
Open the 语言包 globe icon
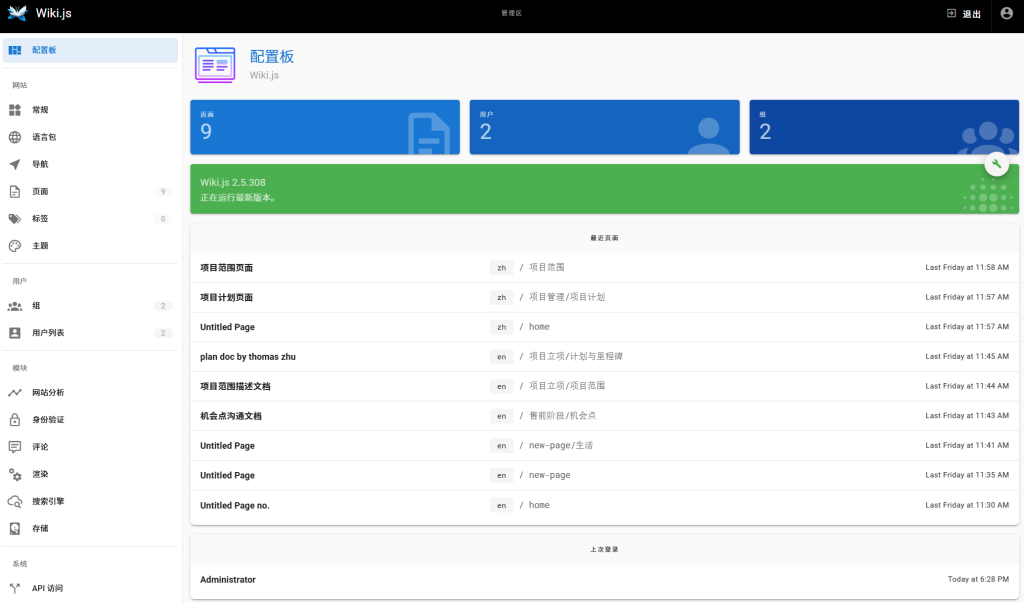click(x=15, y=137)
